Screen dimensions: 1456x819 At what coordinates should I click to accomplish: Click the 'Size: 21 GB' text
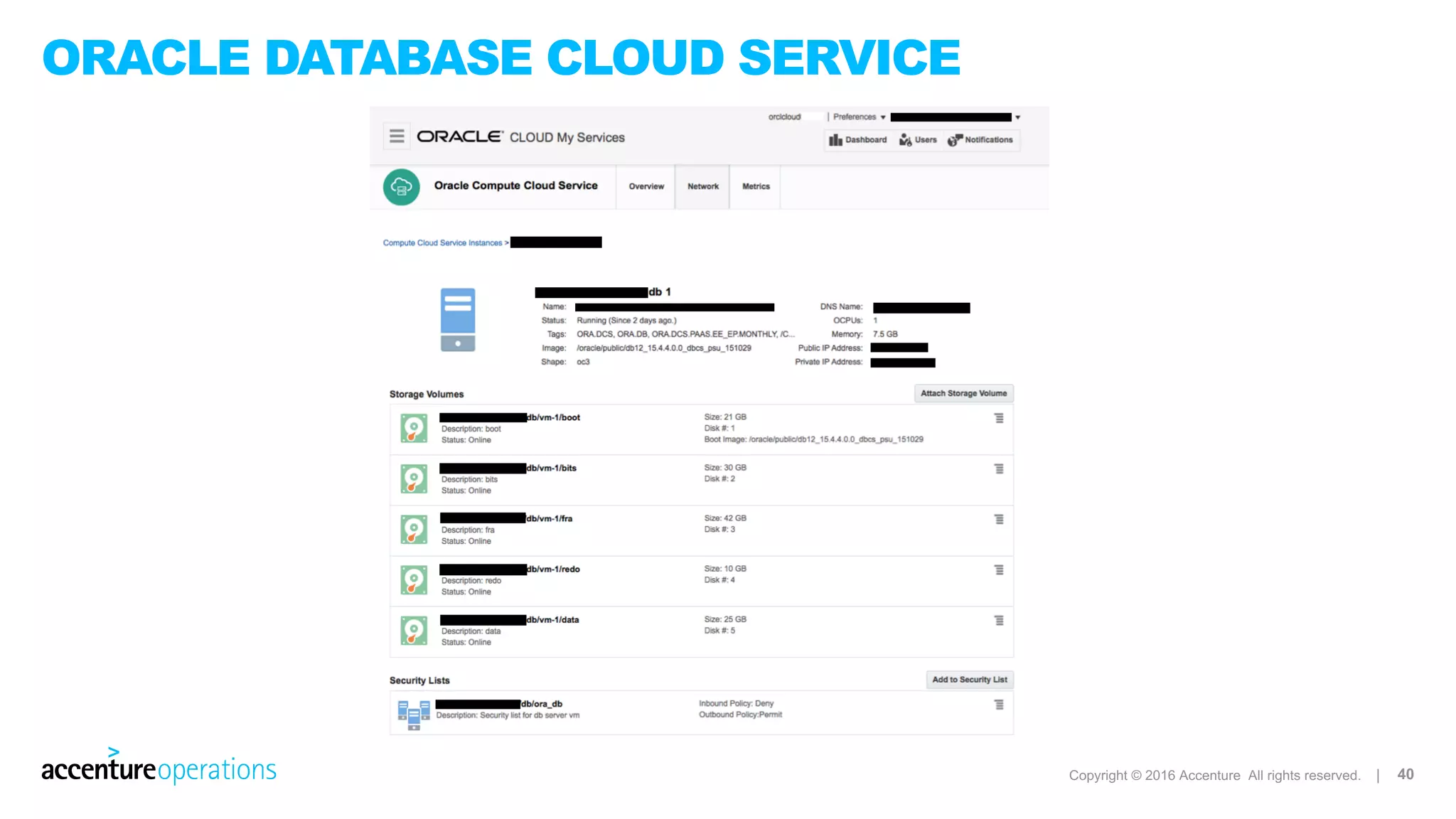click(725, 417)
